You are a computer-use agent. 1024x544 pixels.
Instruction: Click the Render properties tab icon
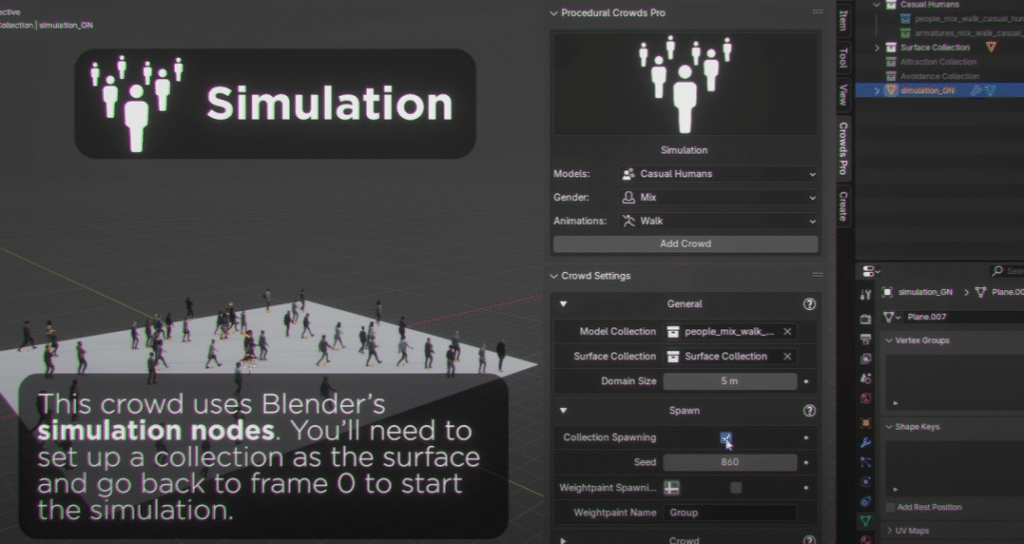866,319
